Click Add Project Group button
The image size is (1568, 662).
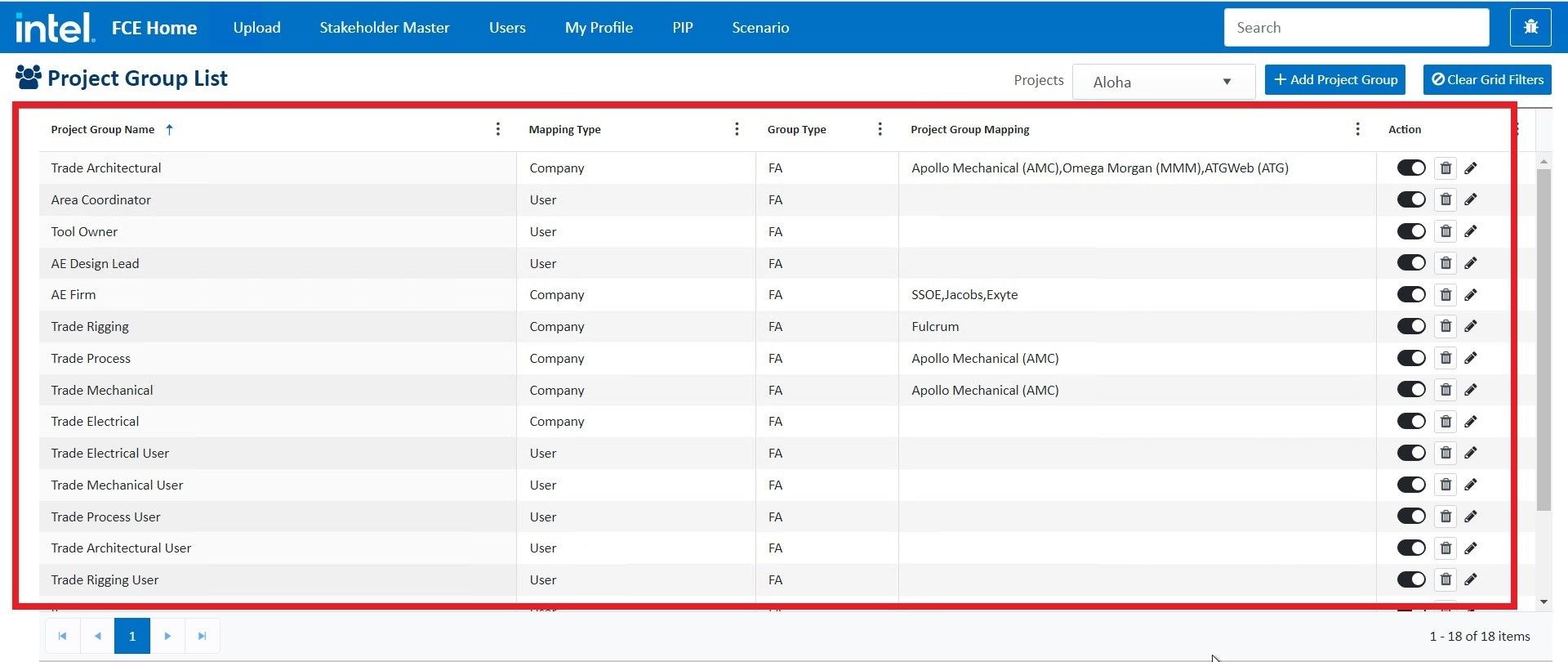click(x=1334, y=80)
